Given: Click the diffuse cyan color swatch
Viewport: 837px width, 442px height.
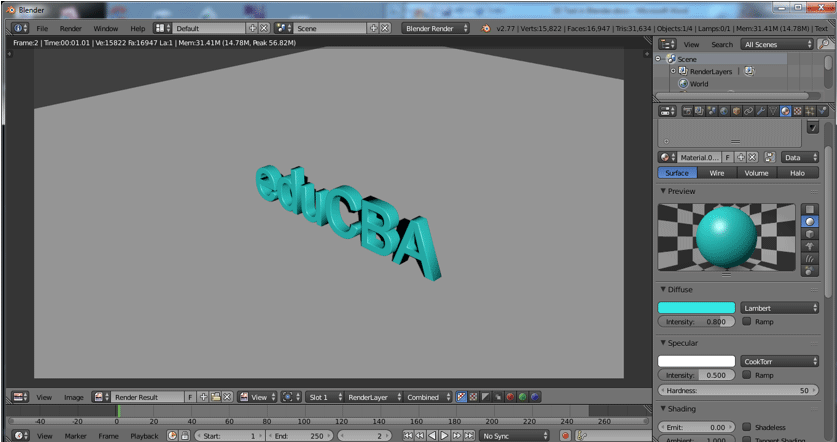Looking at the screenshot, I should (x=696, y=308).
